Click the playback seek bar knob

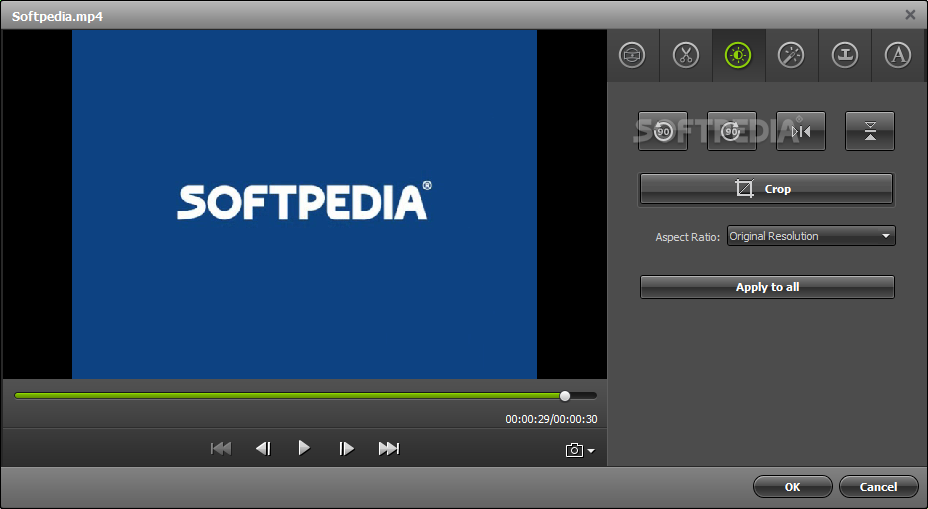coord(565,396)
